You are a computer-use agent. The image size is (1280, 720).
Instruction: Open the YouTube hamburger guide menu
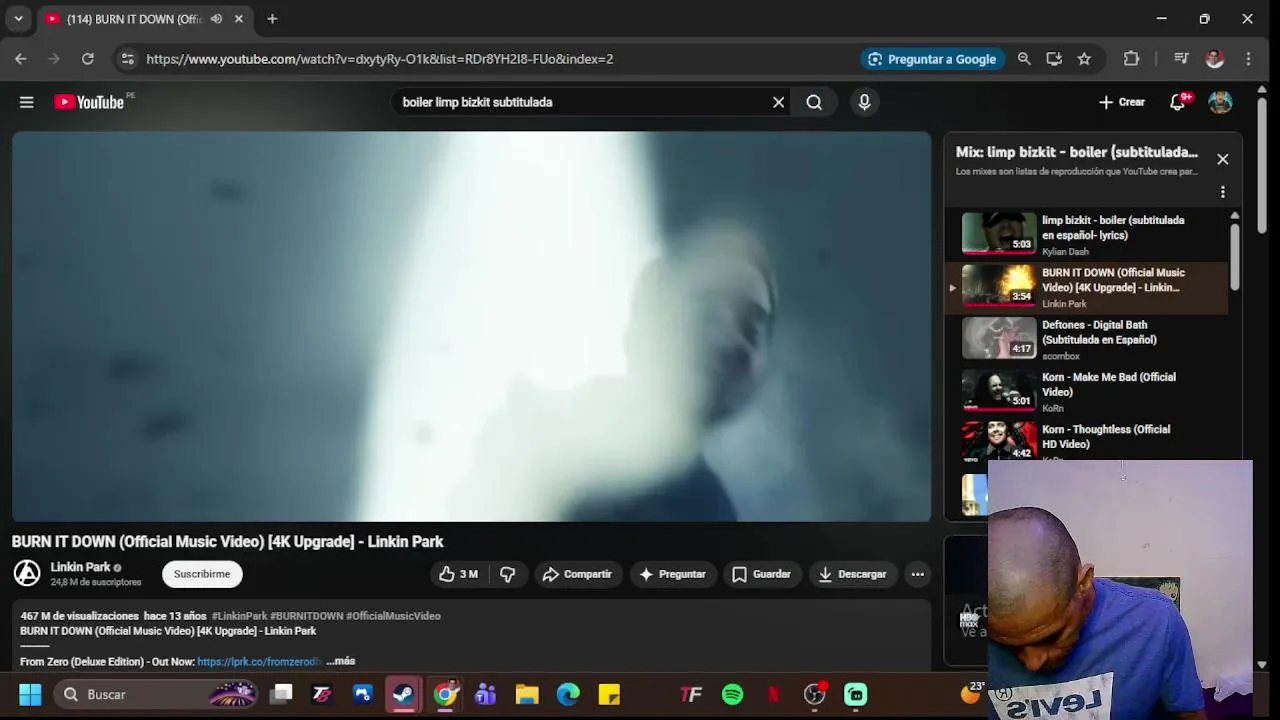click(27, 102)
